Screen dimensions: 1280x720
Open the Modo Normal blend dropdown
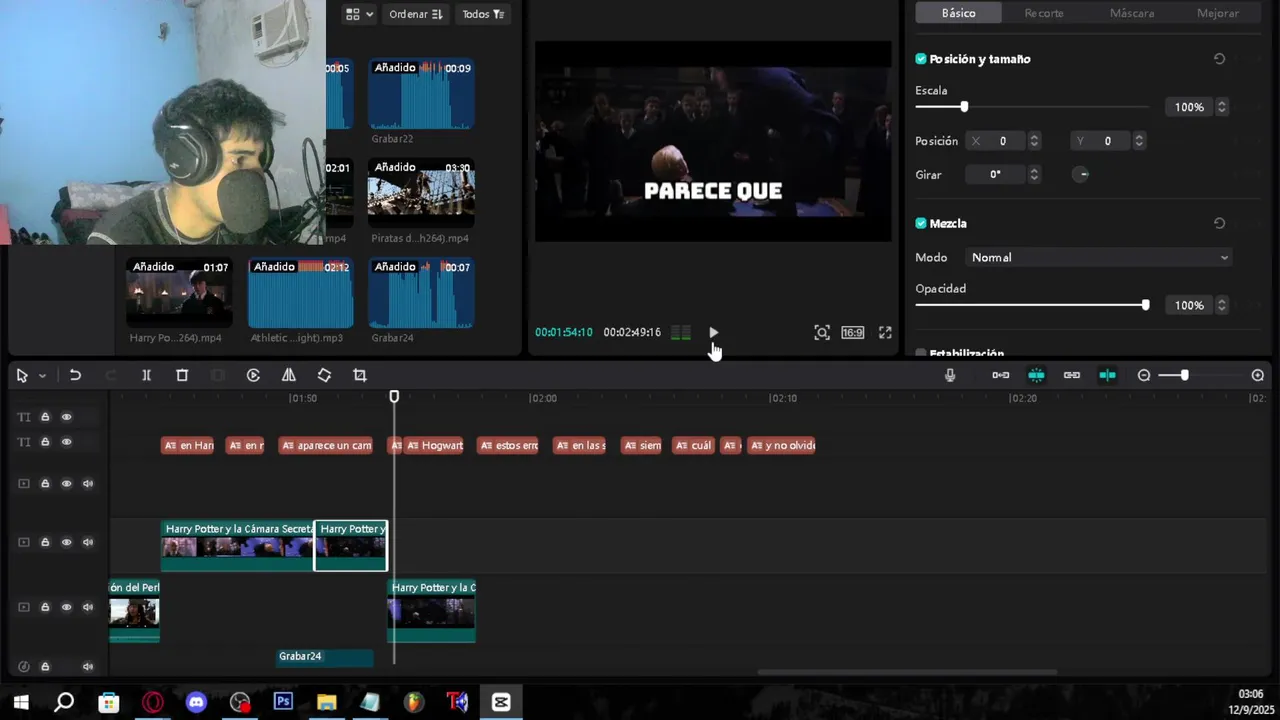1099,257
